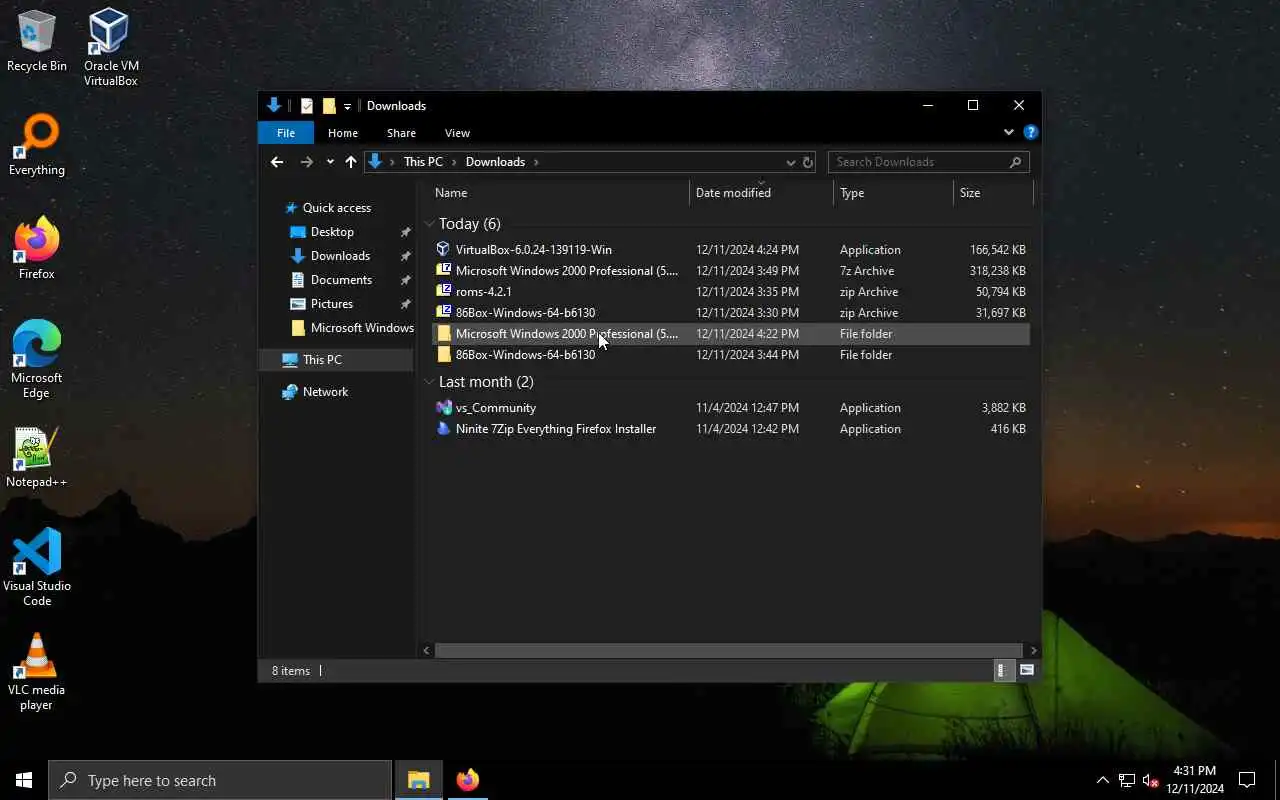Screen dimensions: 1280x800
Task: Show hidden system tray icons
Action: point(1103,780)
